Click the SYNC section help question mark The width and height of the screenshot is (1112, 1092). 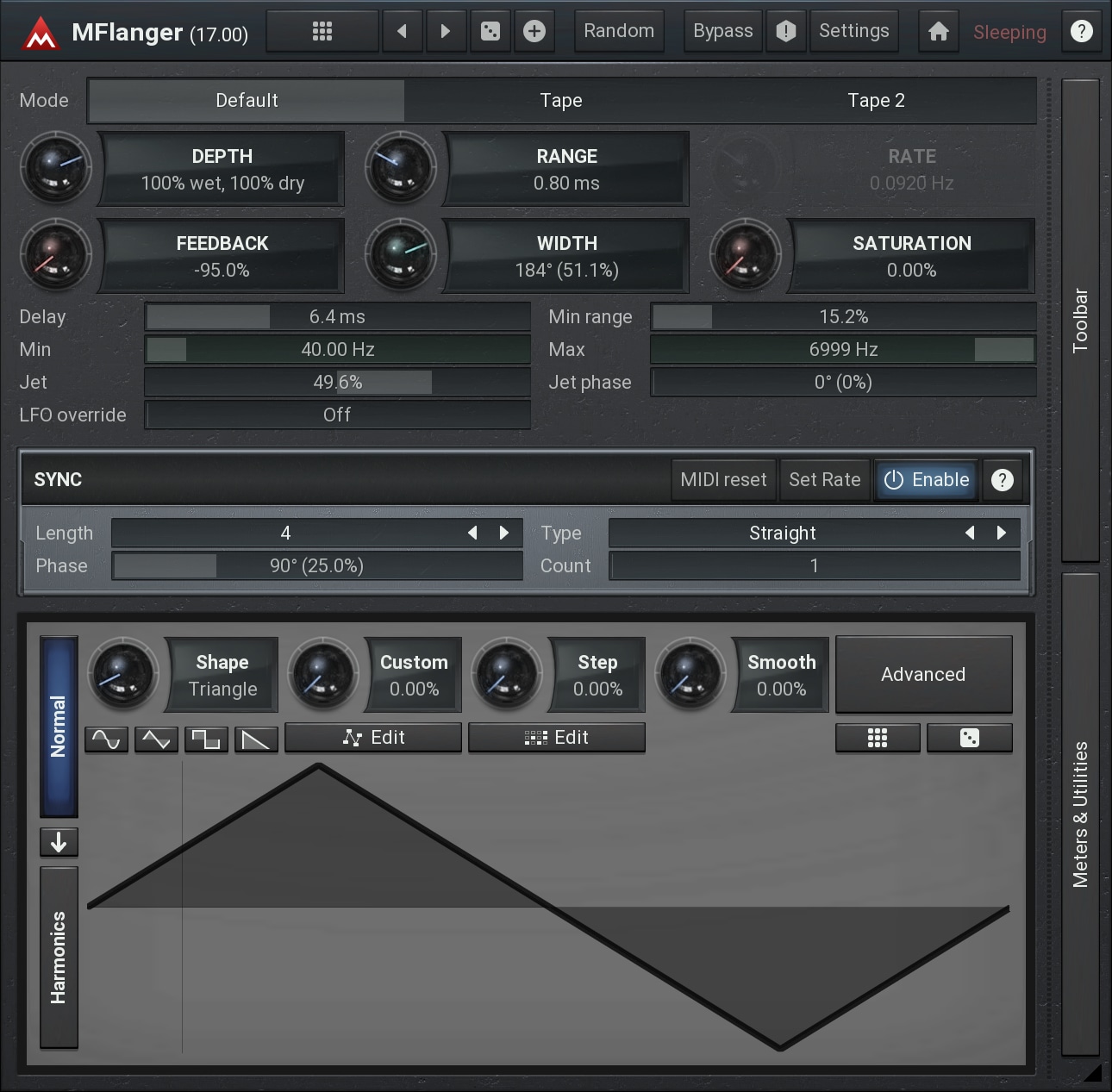click(1002, 480)
